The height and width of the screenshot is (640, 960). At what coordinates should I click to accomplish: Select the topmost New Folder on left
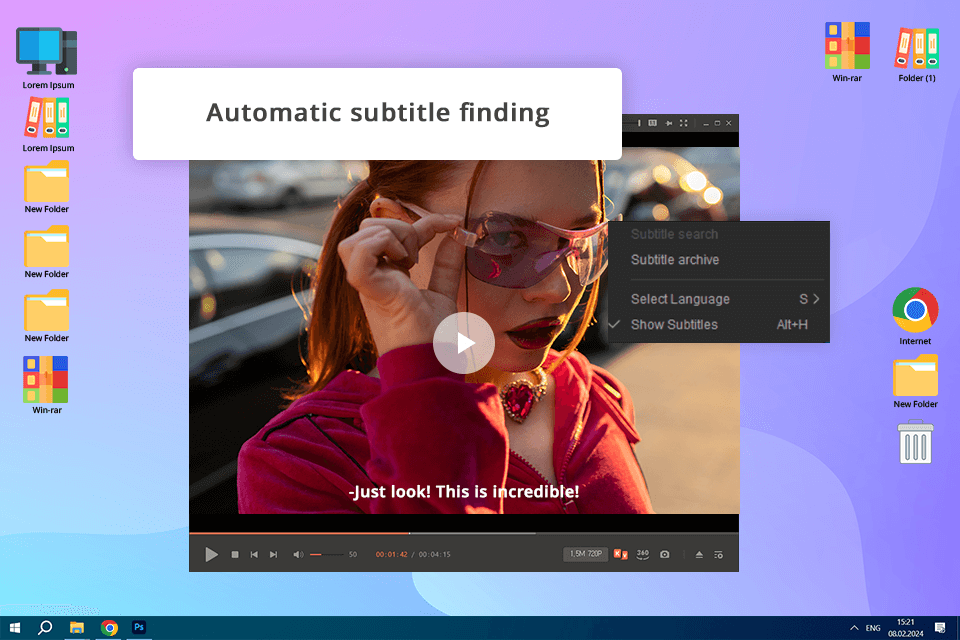click(47, 187)
